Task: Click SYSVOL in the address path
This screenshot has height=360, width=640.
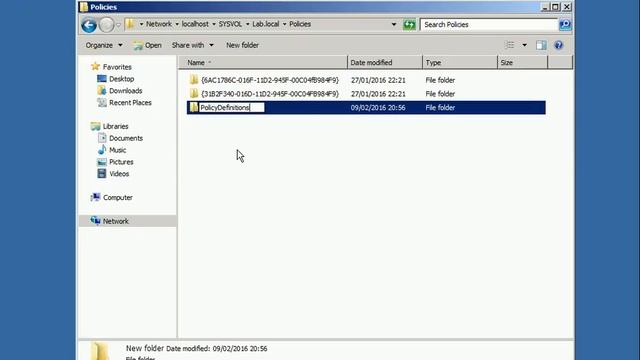Action: [x=230, y=24]
